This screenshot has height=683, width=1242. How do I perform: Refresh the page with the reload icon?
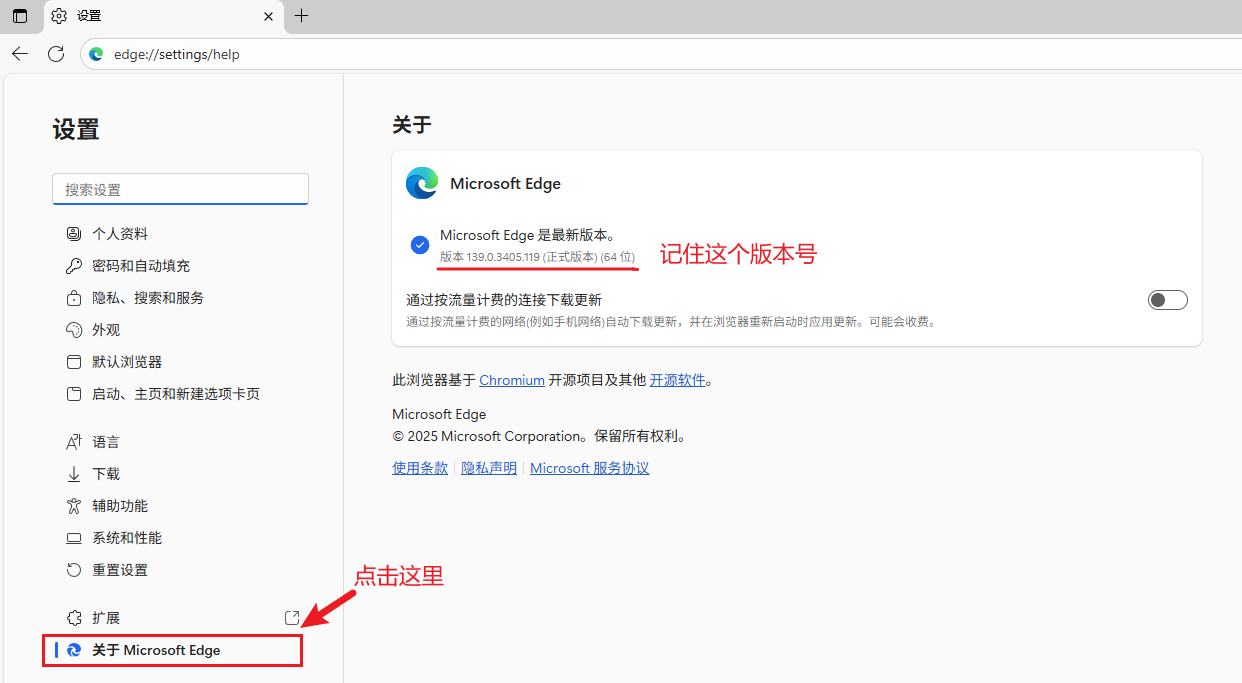click(x=56, y=54)
